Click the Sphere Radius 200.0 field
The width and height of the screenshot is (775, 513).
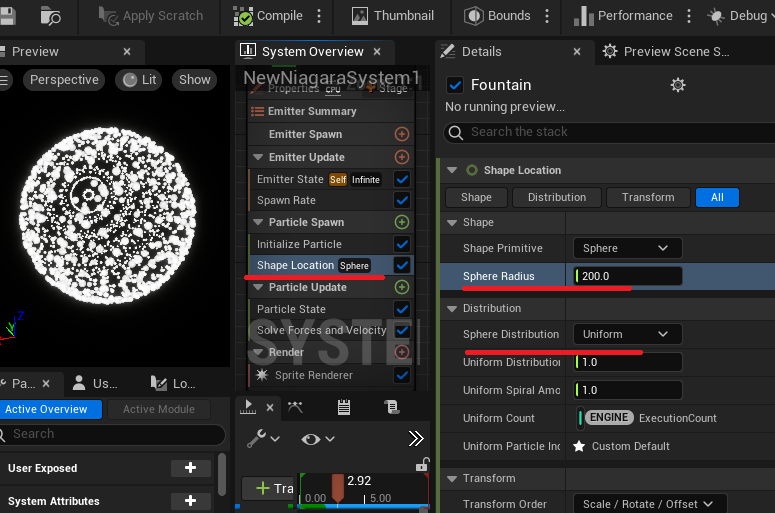pyautogui.click(x=628, y=276)
